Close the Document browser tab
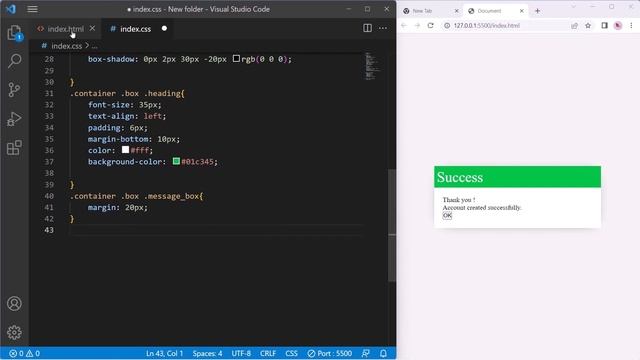The height and width of the screenshot is (360, 640). [x=522, y=11]
